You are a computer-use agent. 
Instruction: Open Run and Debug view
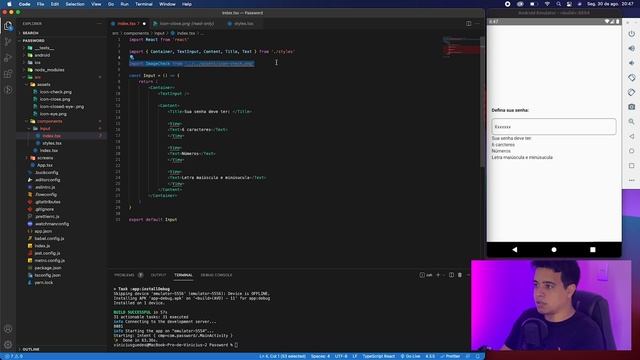[x=8, y=58]
